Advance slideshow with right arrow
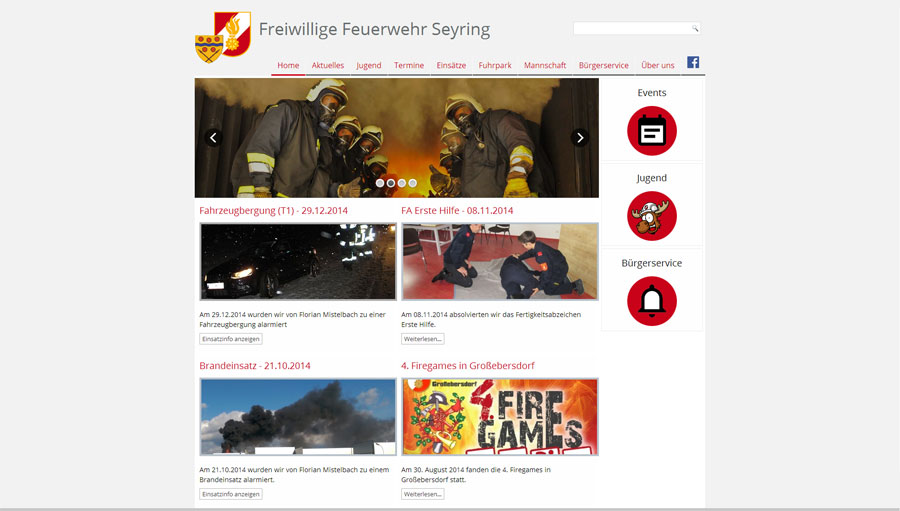This screenshot has width=900, height=511. click(x=580, y=138)
